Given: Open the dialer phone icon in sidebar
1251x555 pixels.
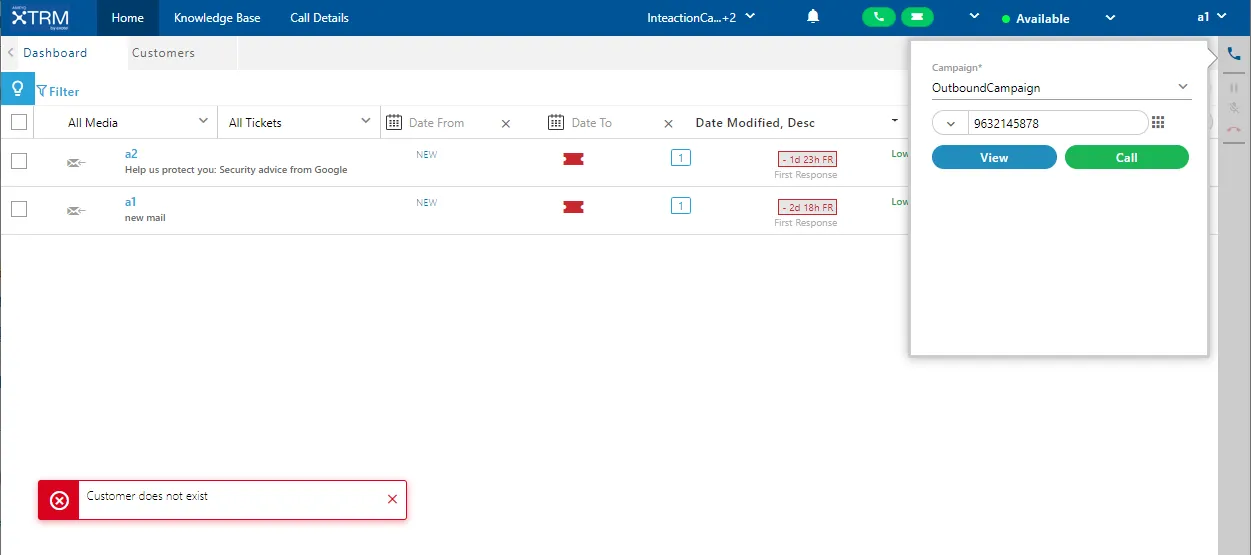Looking at the screenshot, I should point(1234,54).
